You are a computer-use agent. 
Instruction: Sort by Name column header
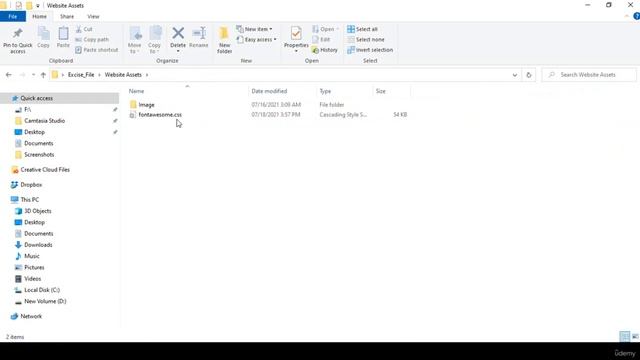click(136, 91)
